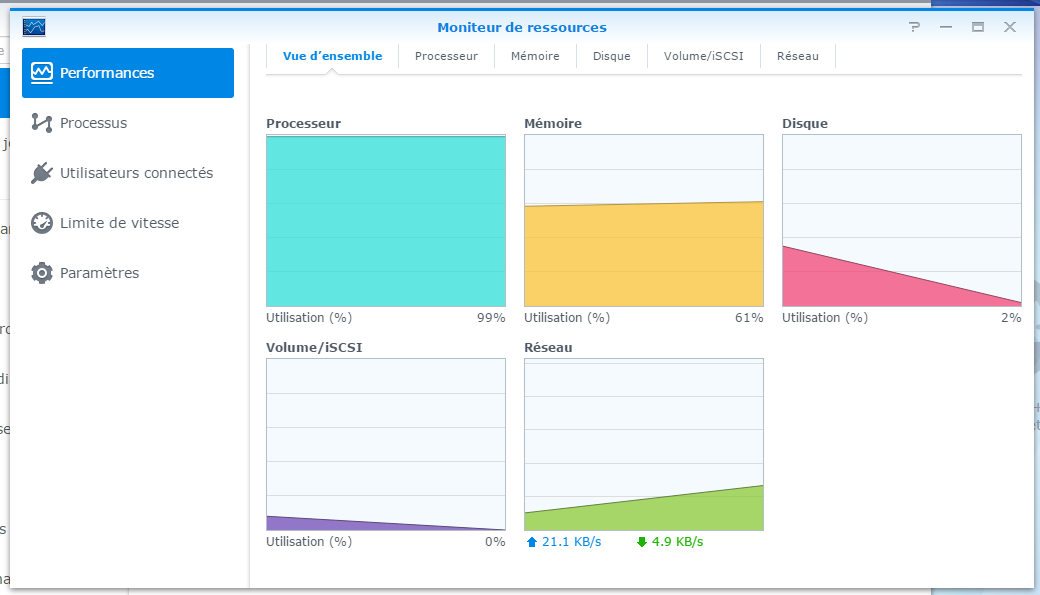The width and height of the screenshot is (1040, 595).
Task: Click the Resource Monitor app icon in title bar
Action: [34, 27]
